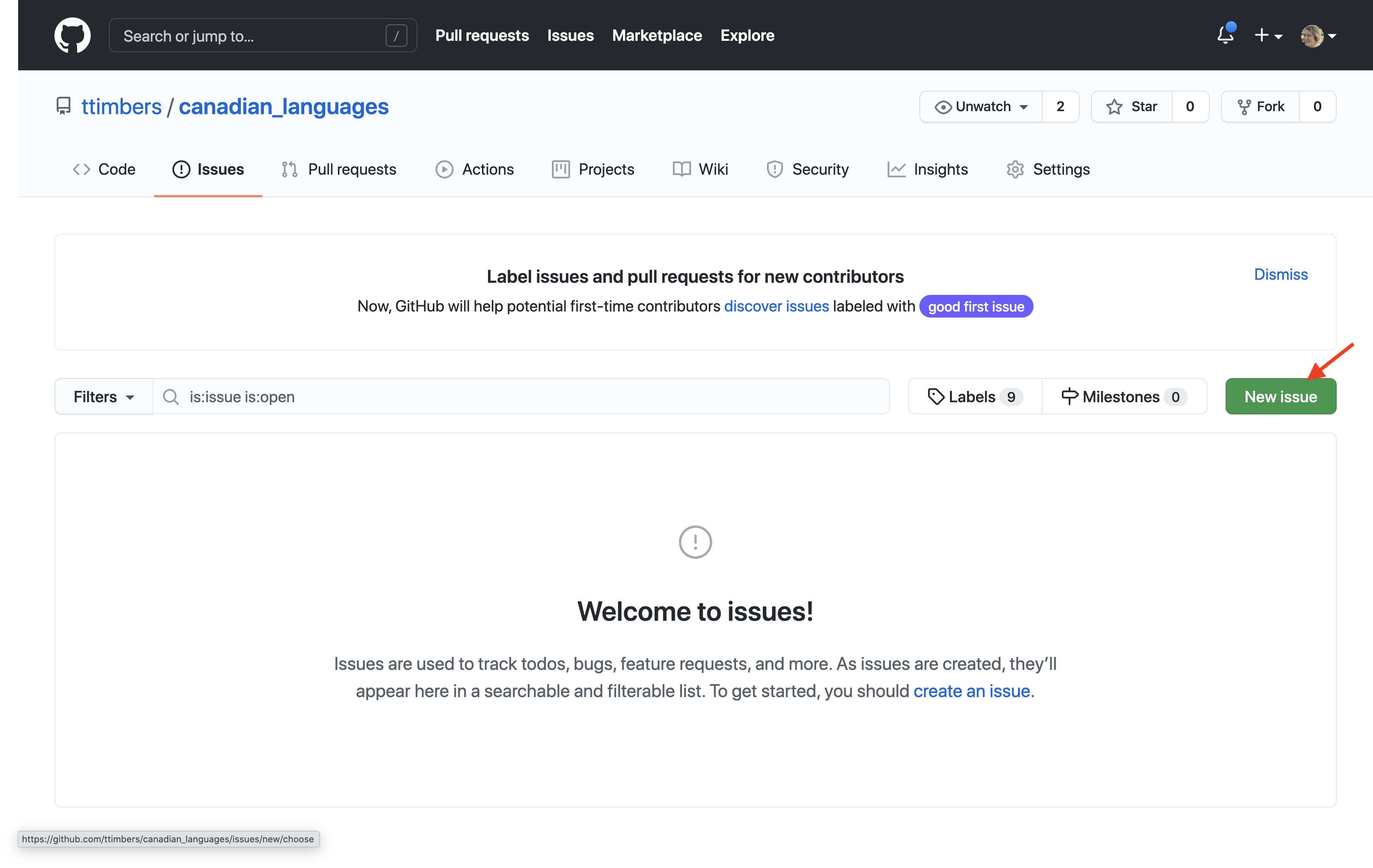Click the slash keyboard shortcut hint icon

396,36
